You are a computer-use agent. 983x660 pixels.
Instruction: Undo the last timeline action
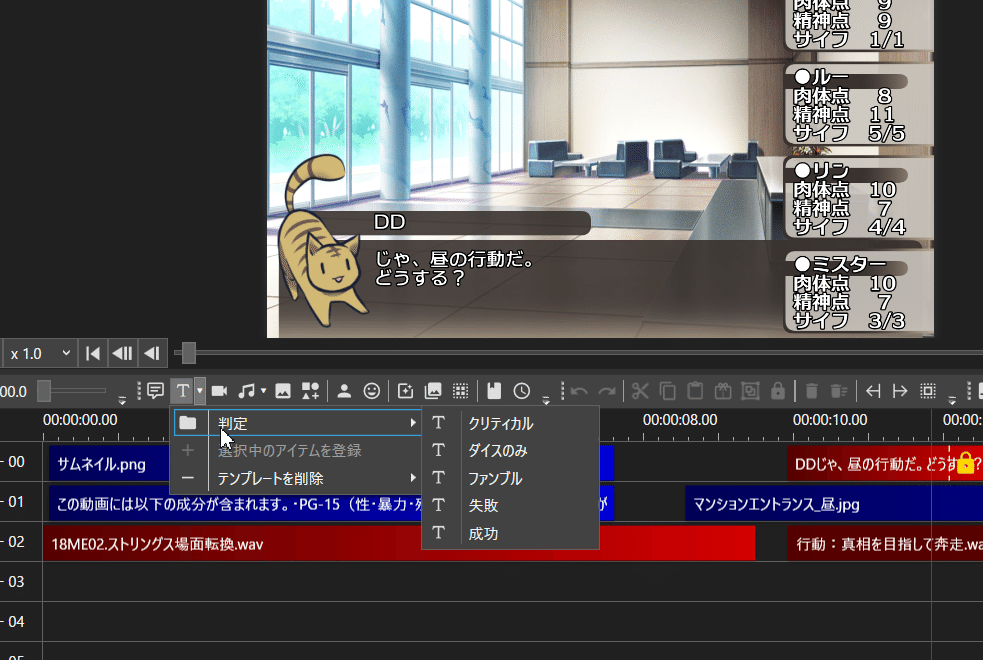pyautogui.click(x=579, y=391)
